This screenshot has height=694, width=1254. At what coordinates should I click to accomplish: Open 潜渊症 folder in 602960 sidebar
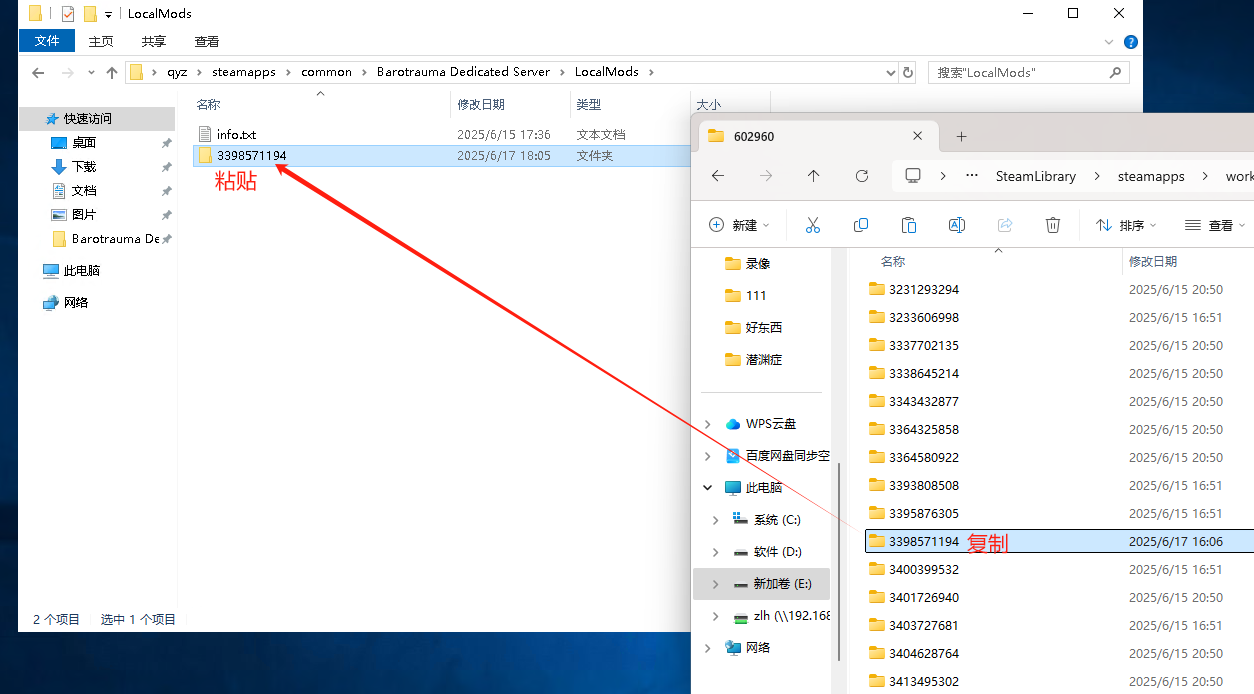(x=764, y=359)
